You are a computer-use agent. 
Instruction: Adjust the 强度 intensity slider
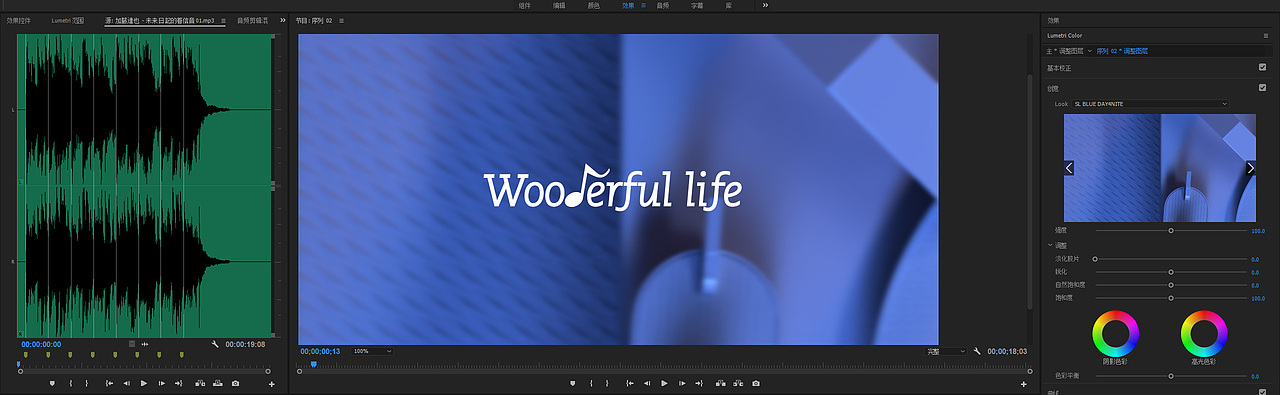(x=1171, y=230)
